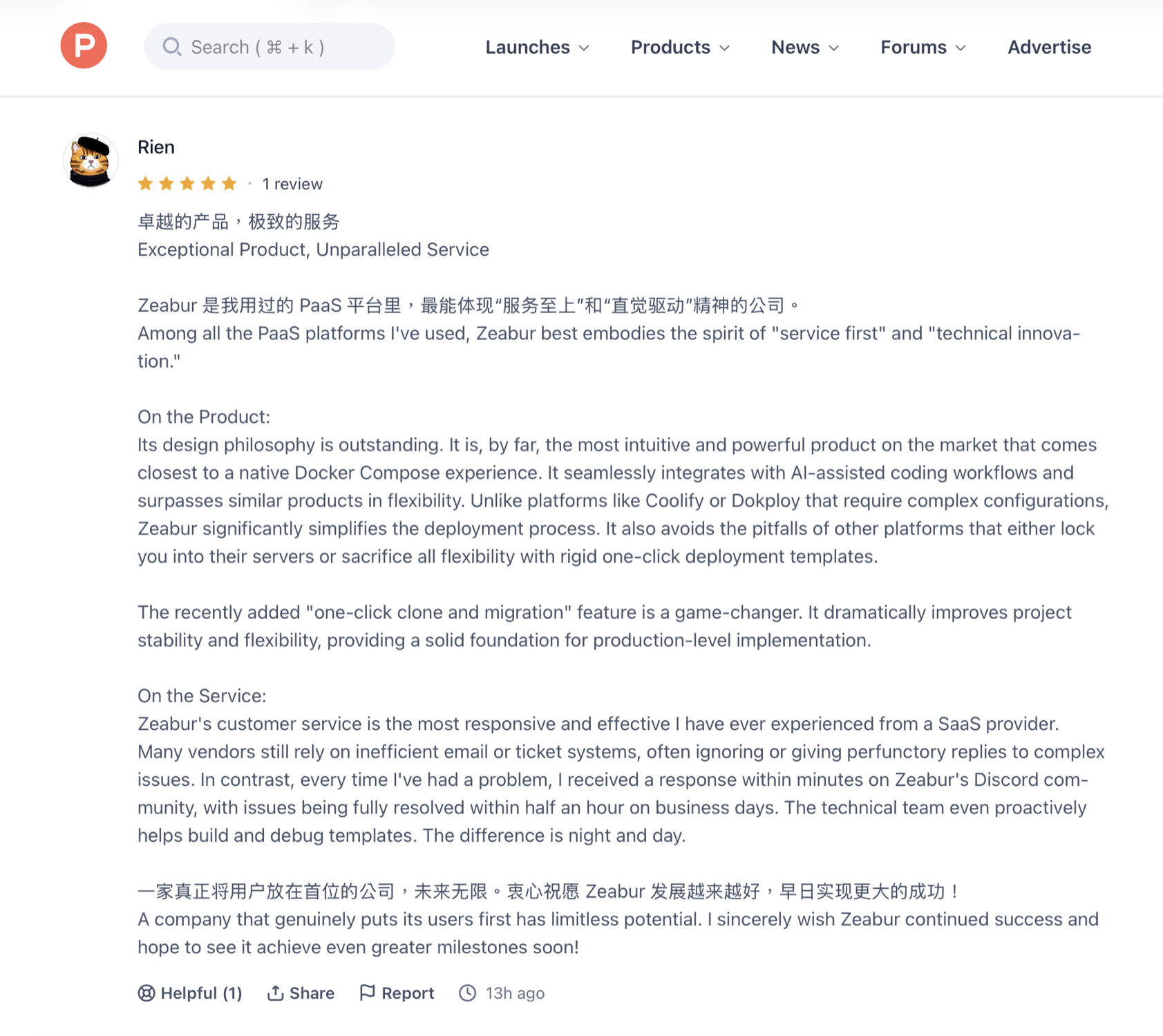This screenshot has height=1036, width=1163.
Task: Focus the Search input field
Action: click(x=276, y=47)
